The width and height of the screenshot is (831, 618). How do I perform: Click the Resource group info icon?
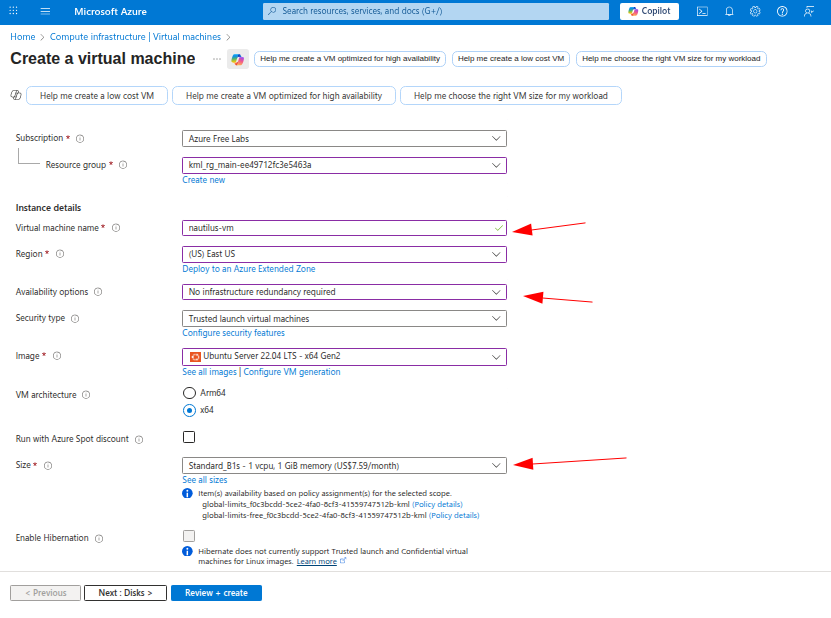(x=123, y=165)
